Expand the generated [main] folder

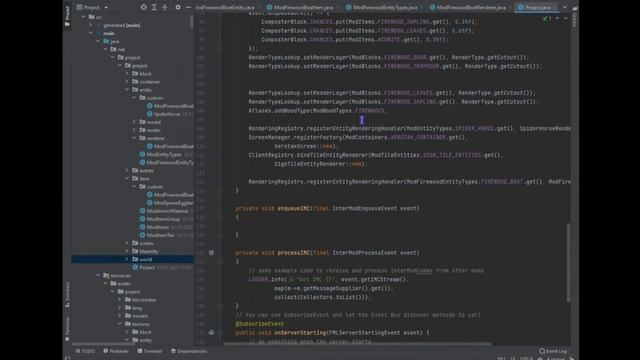pos(91,25)
